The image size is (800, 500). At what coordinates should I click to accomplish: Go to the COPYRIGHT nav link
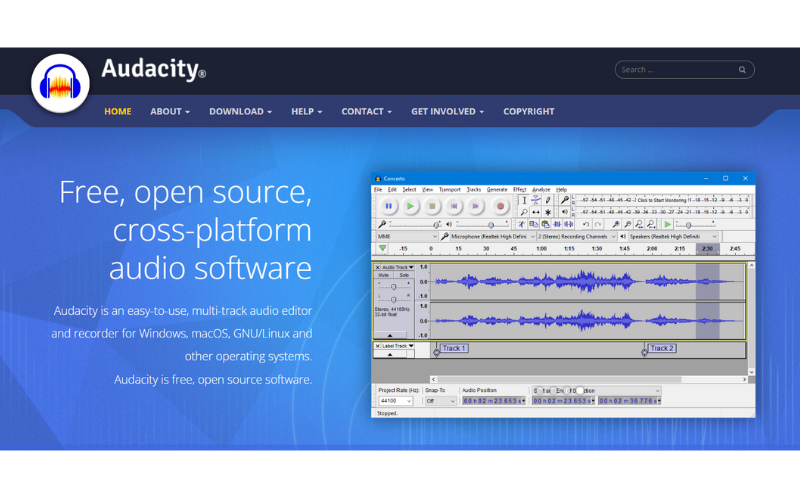(x=529, y=111)
